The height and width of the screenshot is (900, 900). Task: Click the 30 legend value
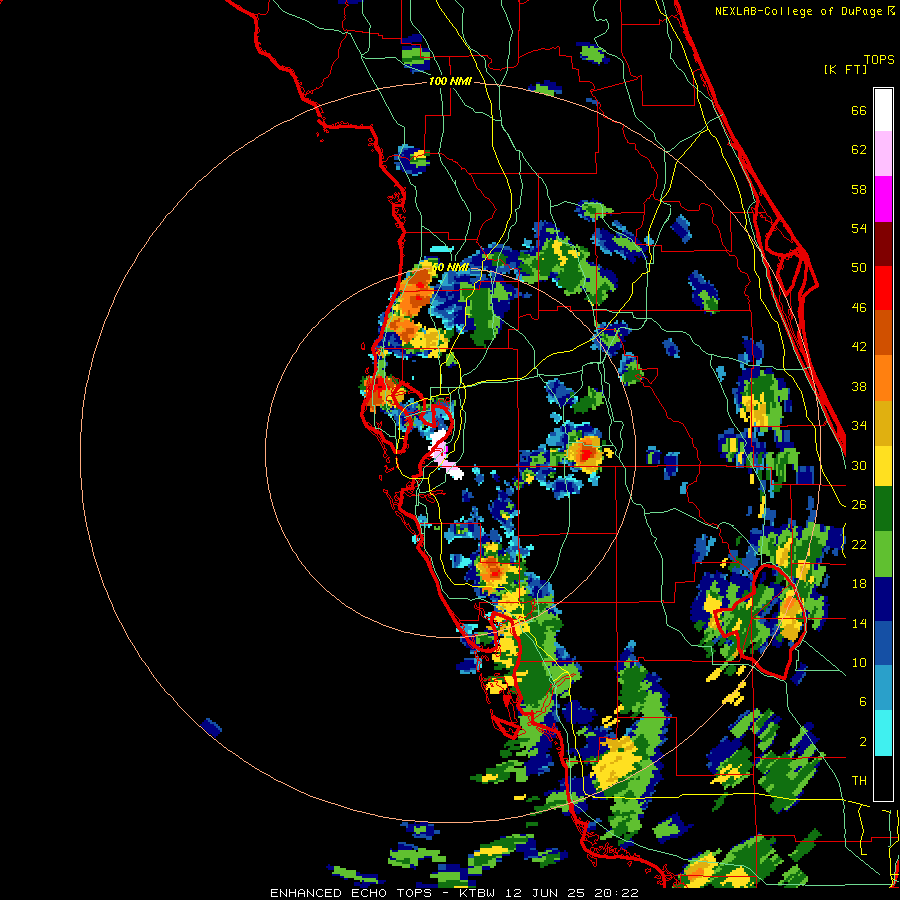click(859, 465)
